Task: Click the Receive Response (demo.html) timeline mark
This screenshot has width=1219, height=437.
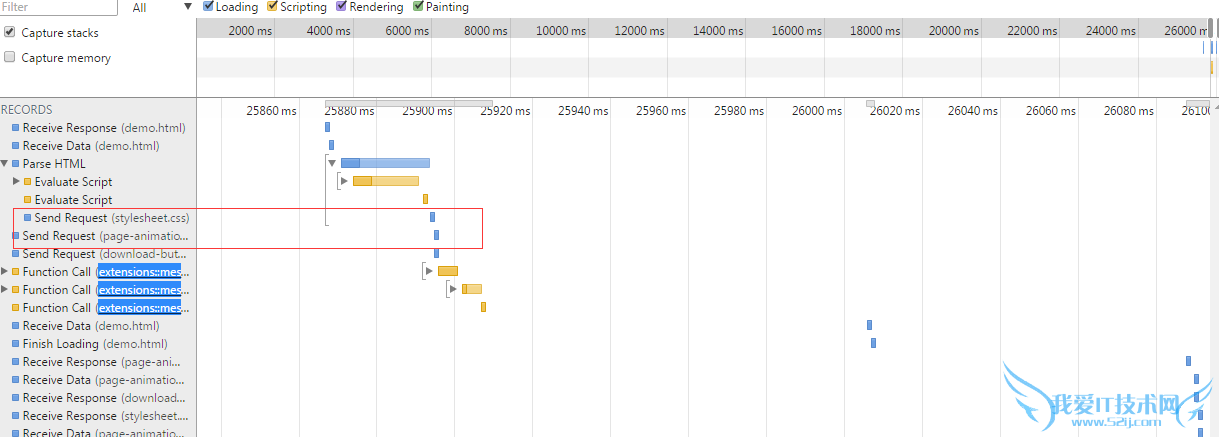Action: pos(327,127)
